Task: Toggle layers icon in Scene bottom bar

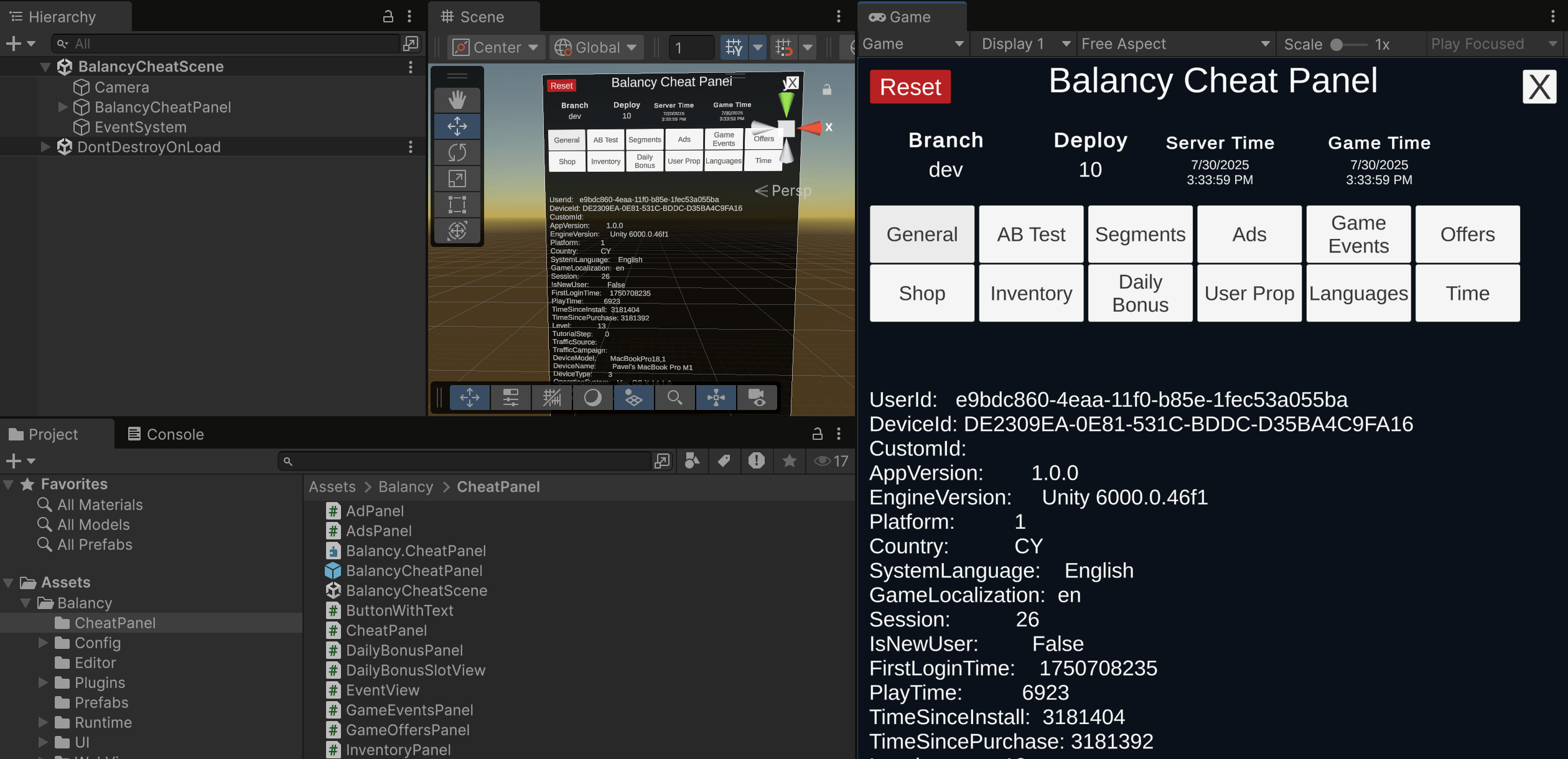Action: pyautogui.click(x=633, y=398)
